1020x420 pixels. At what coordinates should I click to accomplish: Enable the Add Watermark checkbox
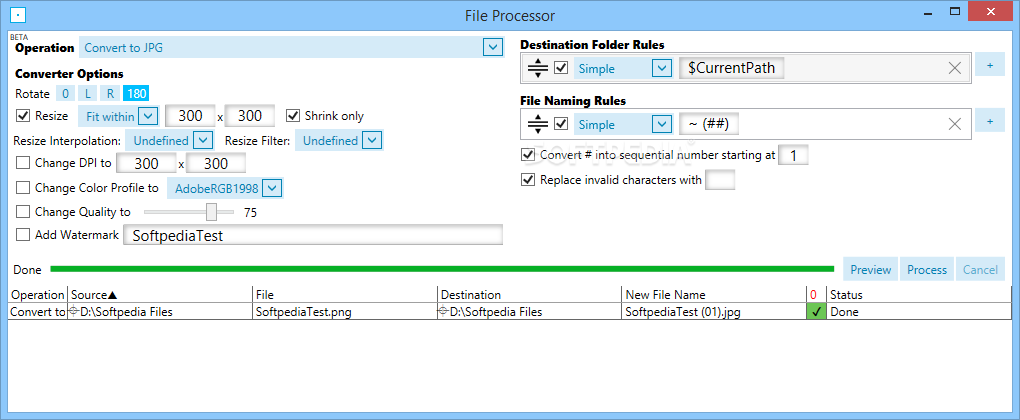pyautogui.click(x=23, y=235)
